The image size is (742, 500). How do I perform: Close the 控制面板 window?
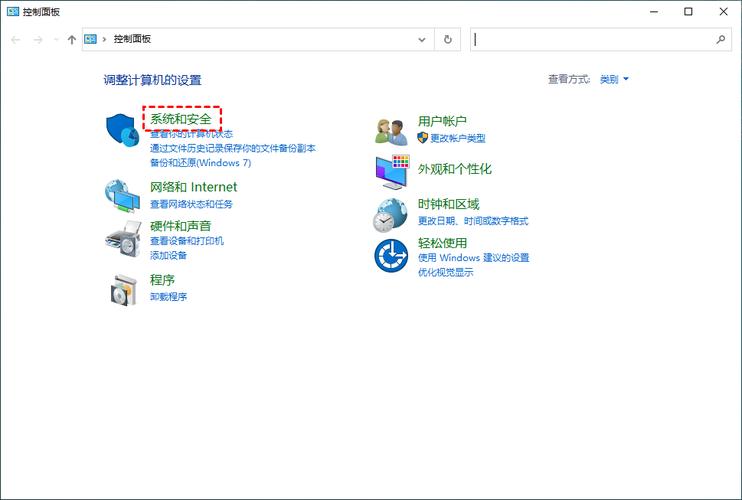[x=723, y=11]
